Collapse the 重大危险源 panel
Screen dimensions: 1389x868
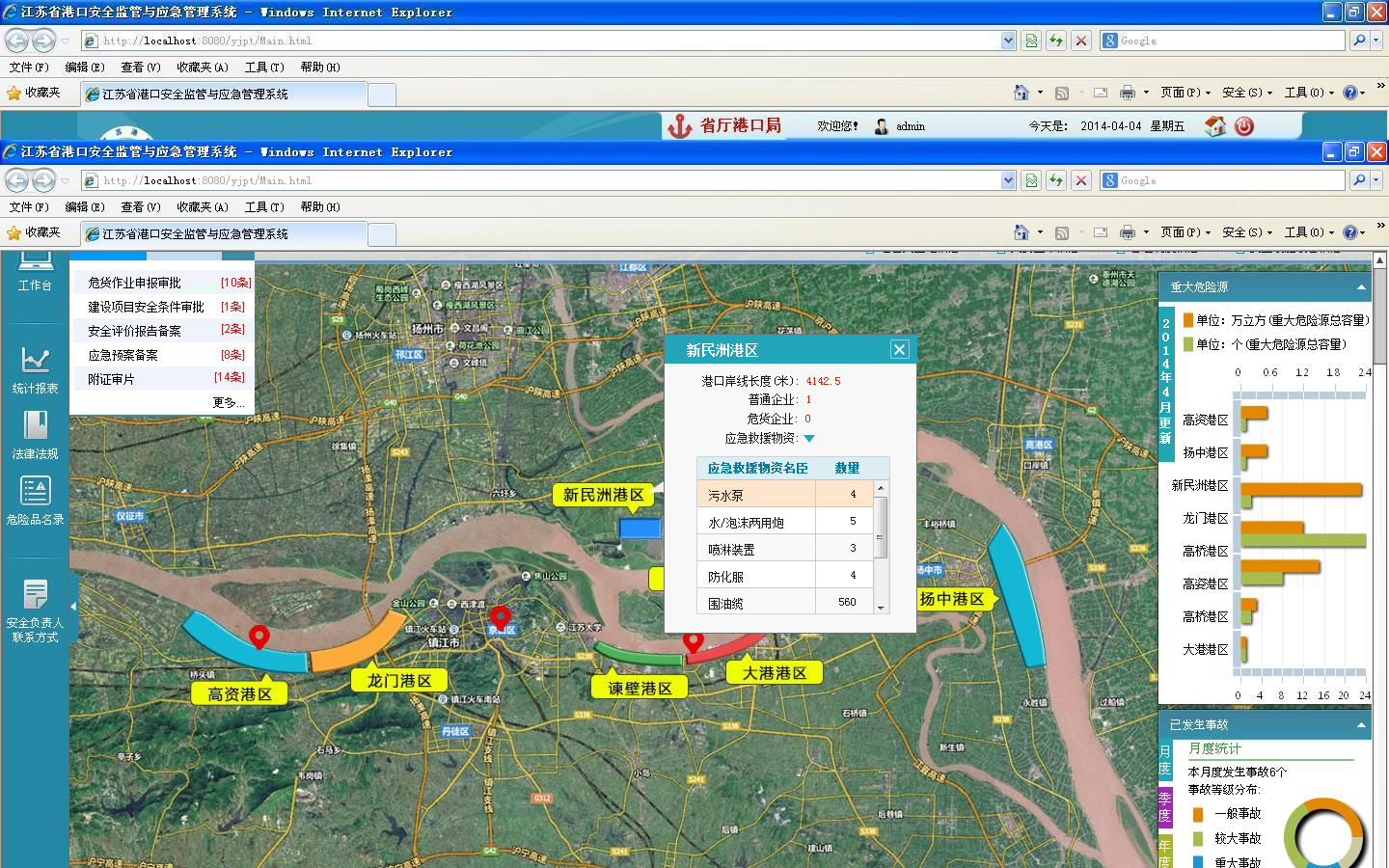click(1361, 287)
